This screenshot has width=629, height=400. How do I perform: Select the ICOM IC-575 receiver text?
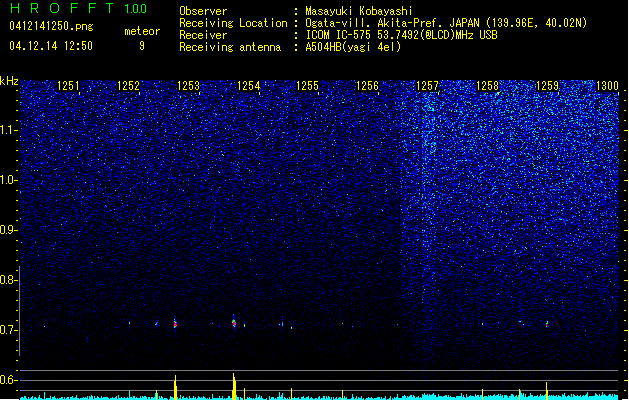pos(401,35)
